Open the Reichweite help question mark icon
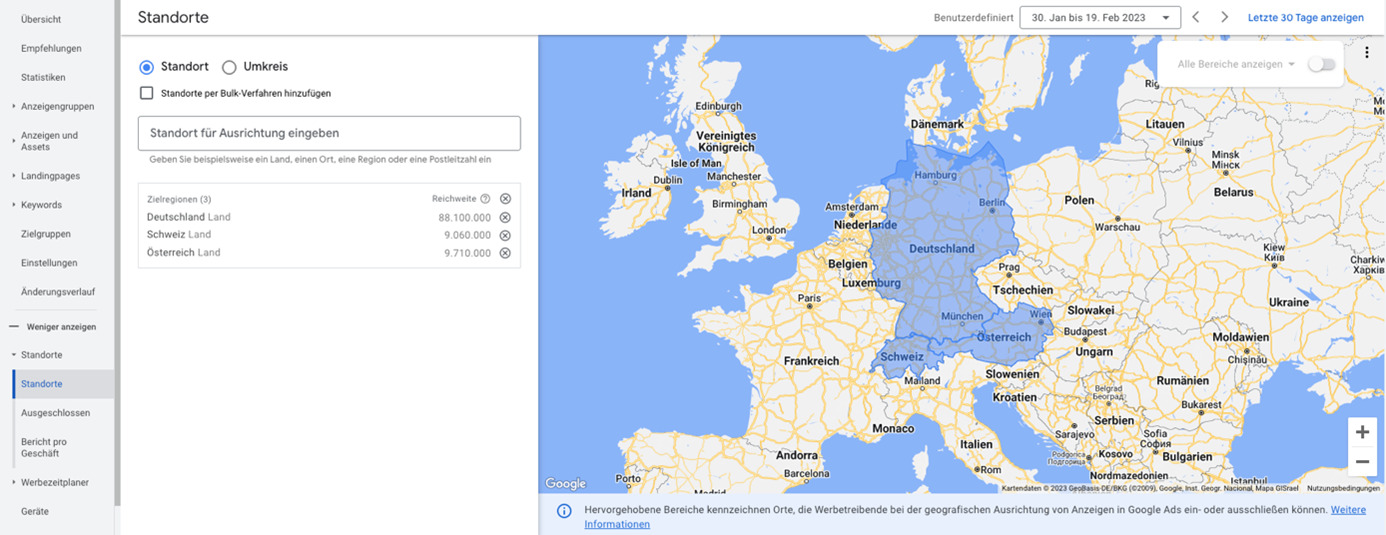This screenshot has width=1386, height=535. pyautogui.click(x=485, y=199)
